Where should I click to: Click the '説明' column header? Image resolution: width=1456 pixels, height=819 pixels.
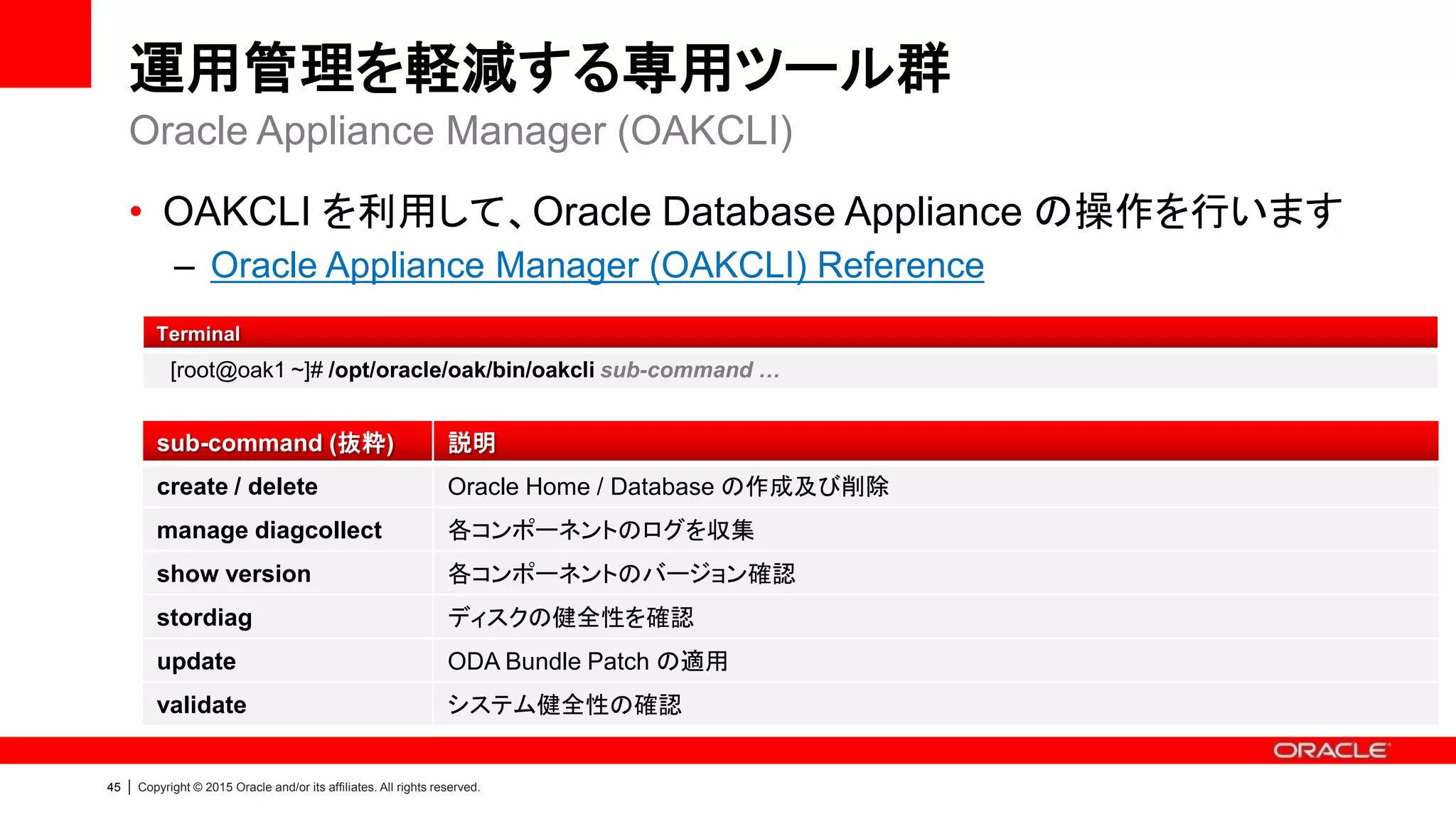(936, 441)
